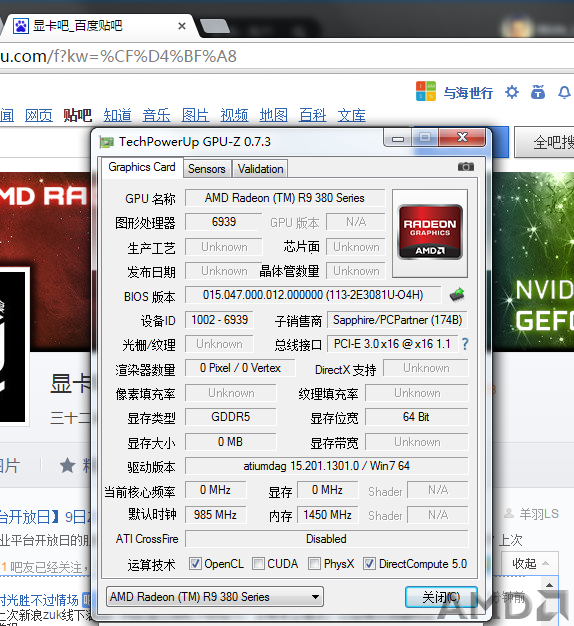Open the 地图 link in Baidu navigation
The height and width of the screenshot is (626, 574).
(x=273, y=115)
